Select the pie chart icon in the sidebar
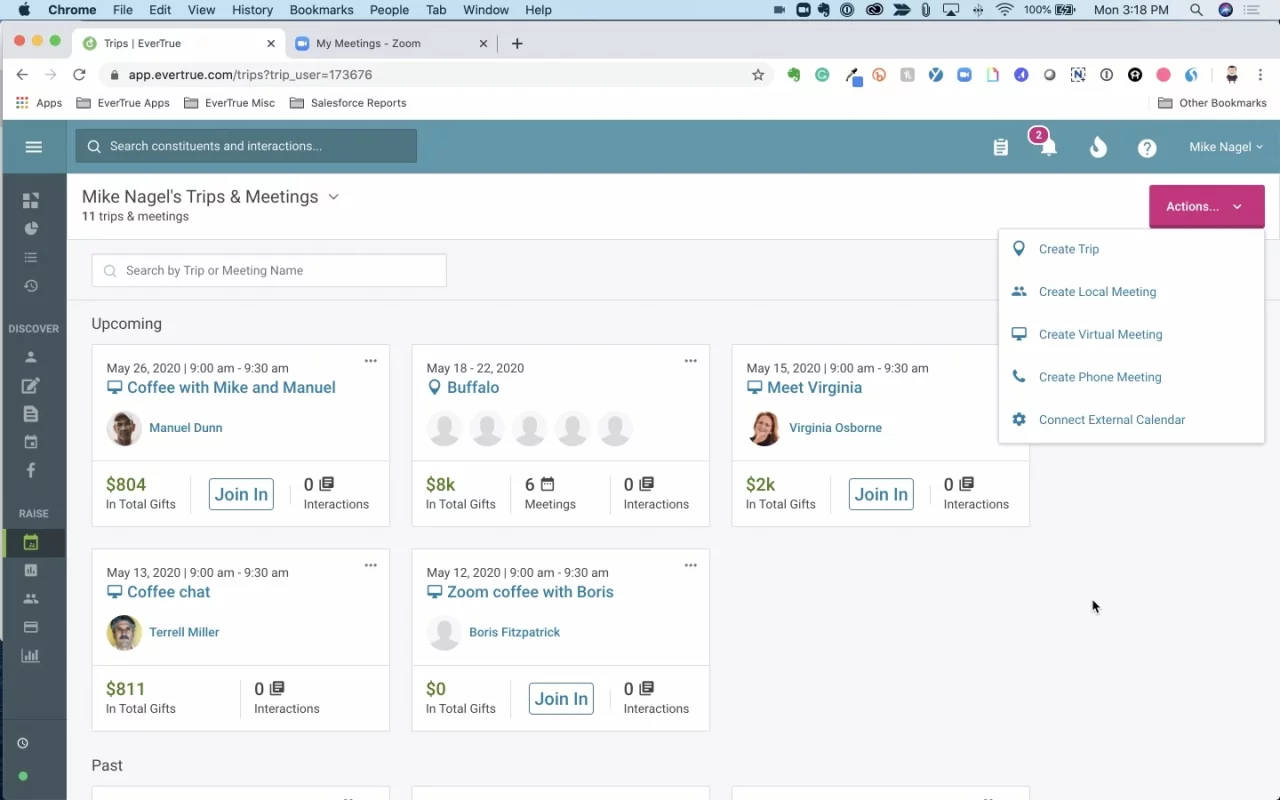 pos(33,228)
